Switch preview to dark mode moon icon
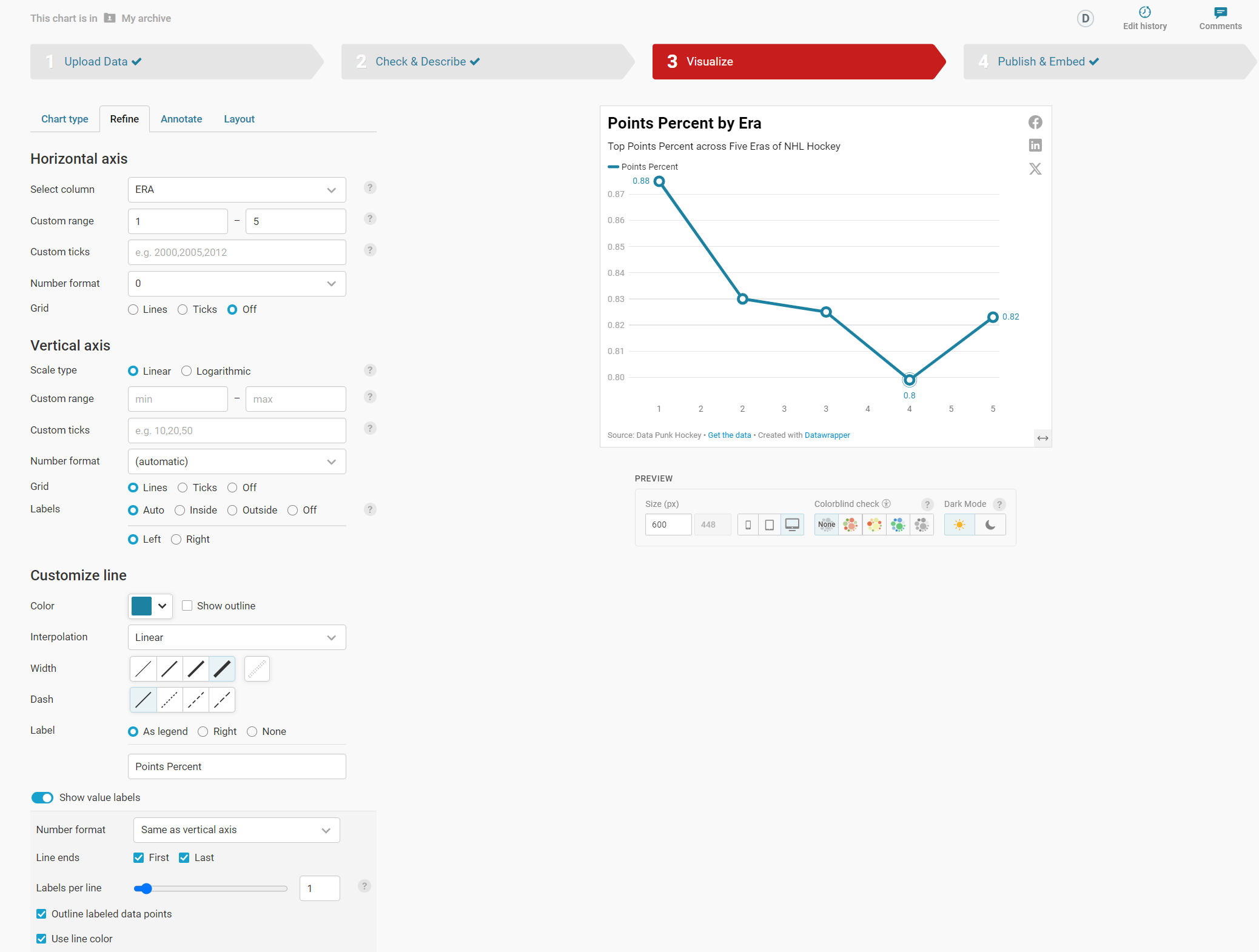The height and width of the screenshot is (952, 1259). (x=990, y=525)
